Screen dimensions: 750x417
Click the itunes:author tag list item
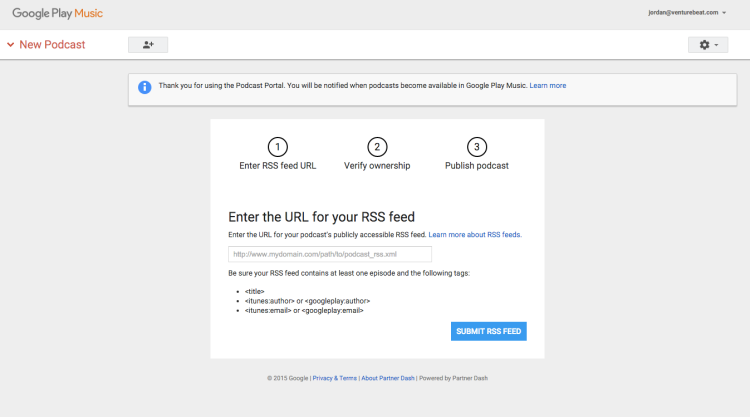(x=307, y=301)
